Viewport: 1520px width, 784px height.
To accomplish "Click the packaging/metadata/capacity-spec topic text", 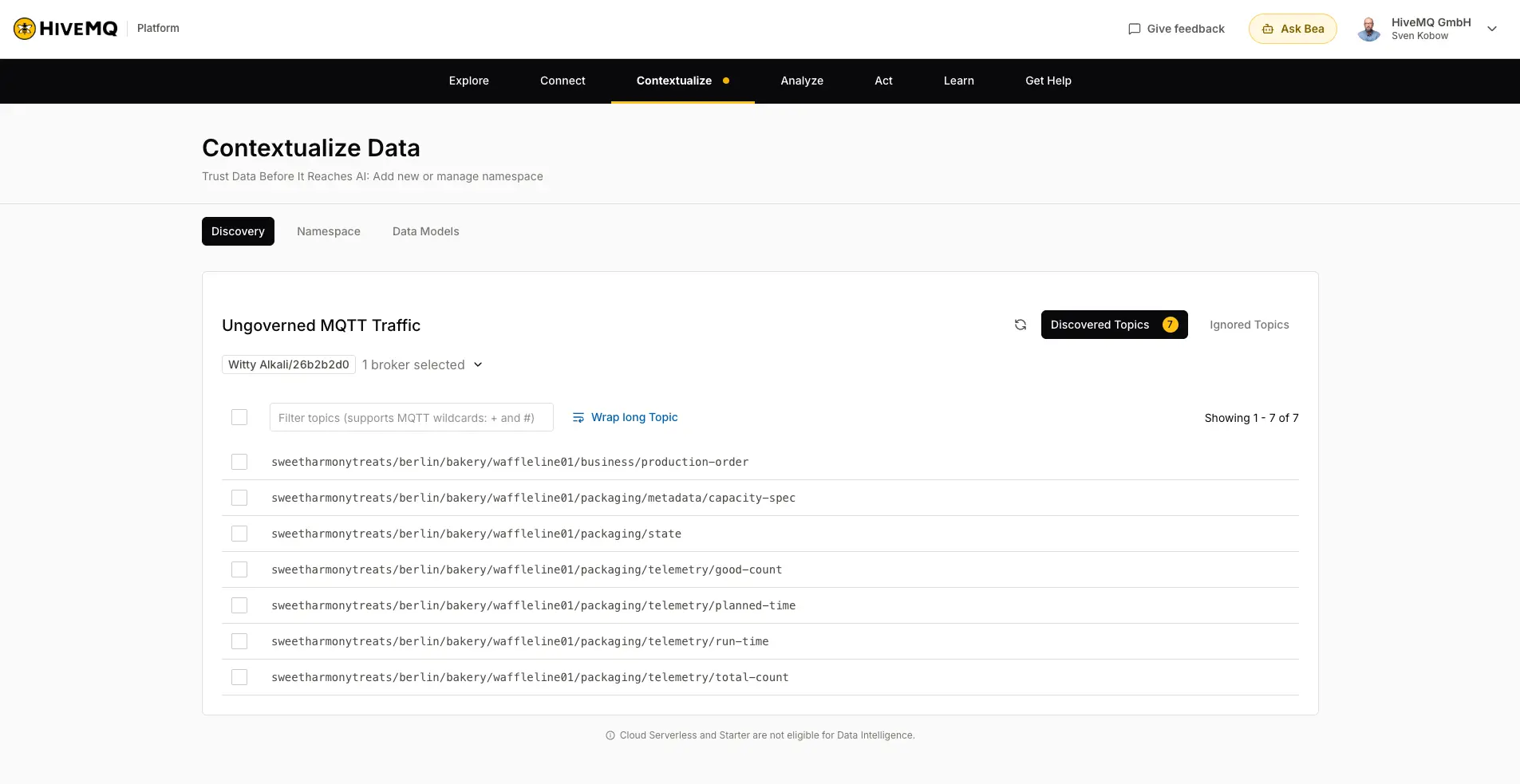I will point(534,498).
